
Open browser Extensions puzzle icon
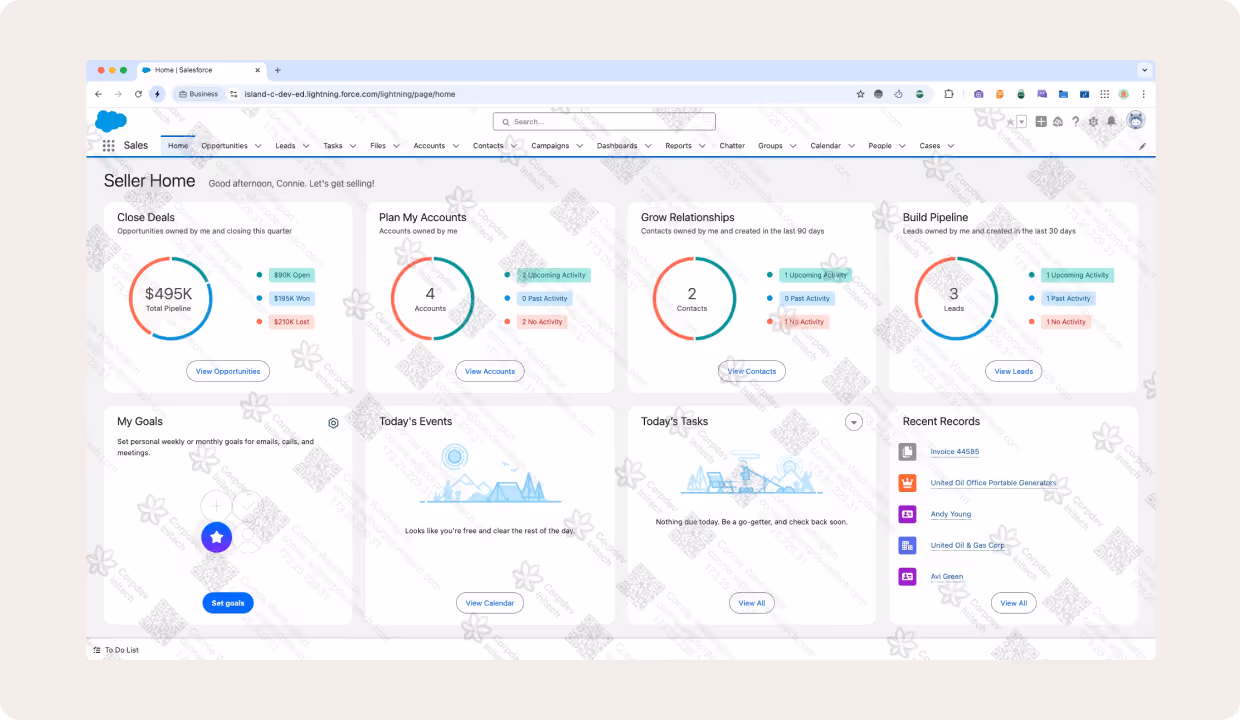pyautogui.click(x=948, y=94)
